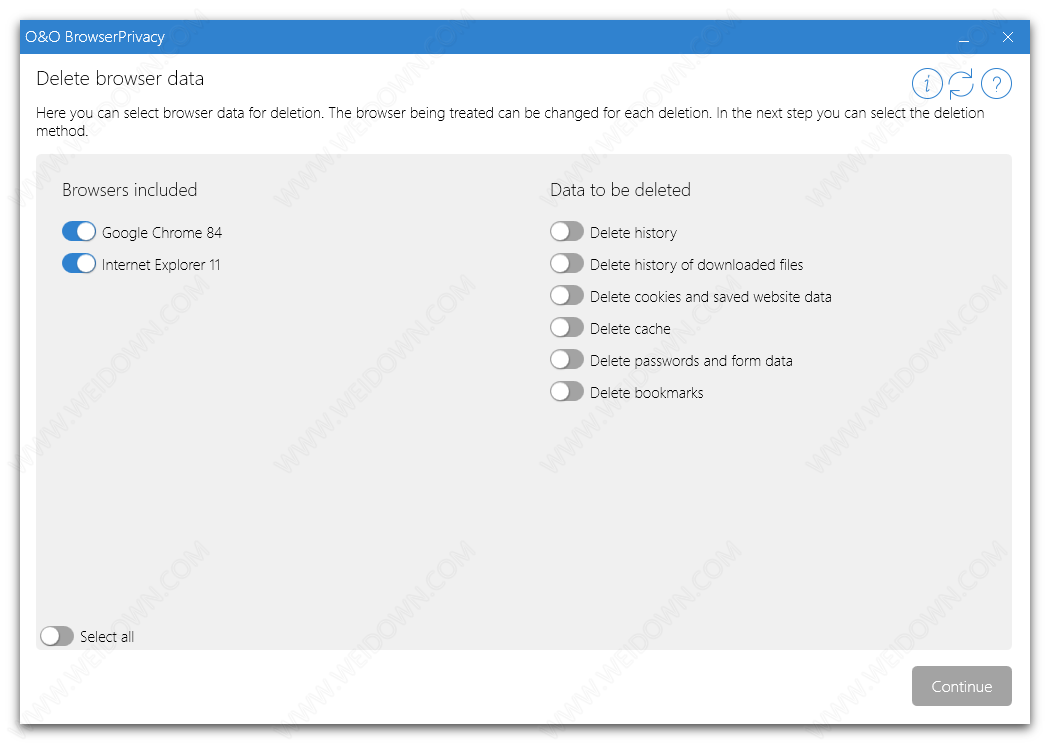Open help via question mark icon
The width and height of the screenshot is (1050, 744).
tap(996, 84)
